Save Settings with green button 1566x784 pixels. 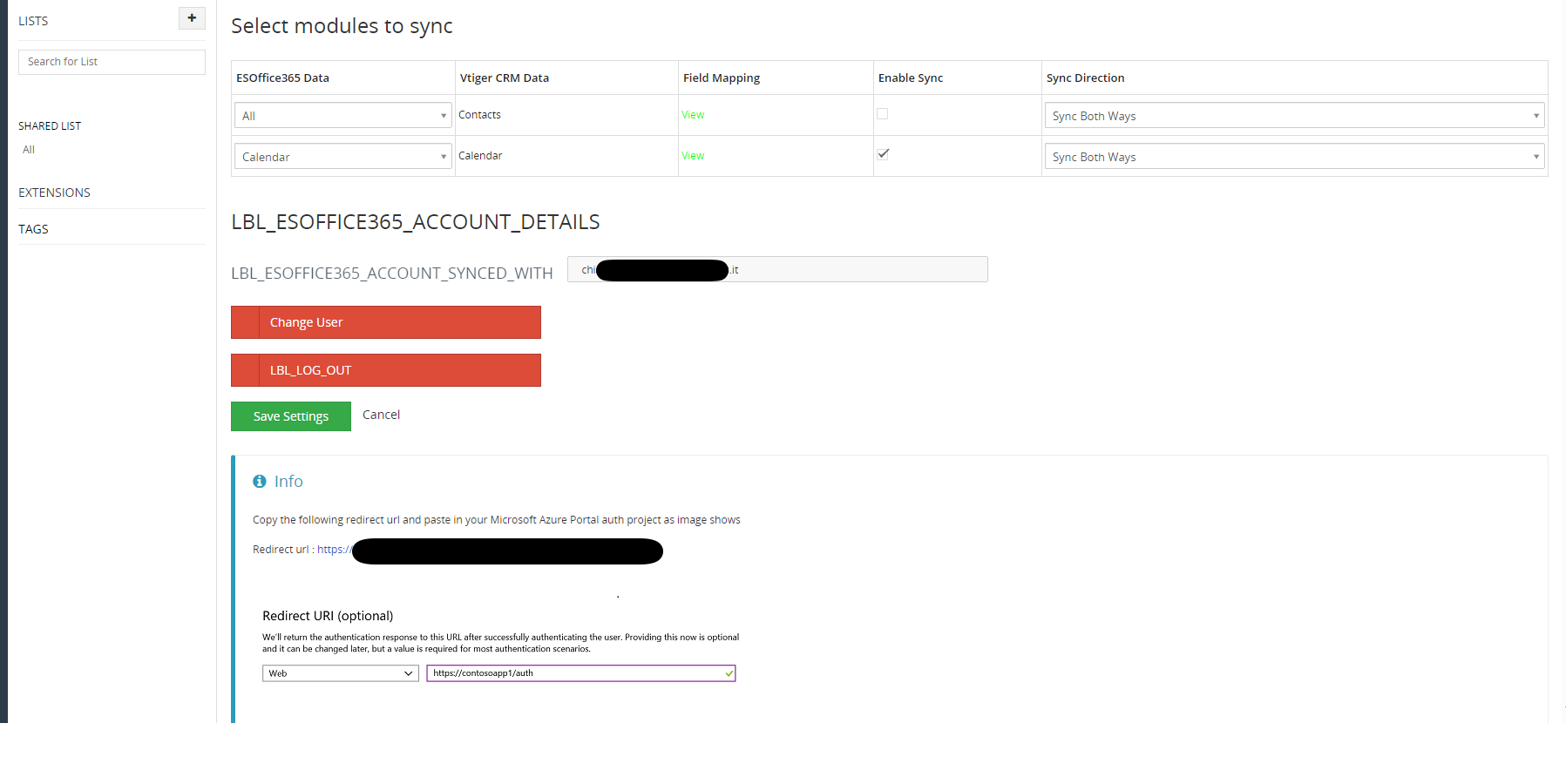[291, 416]
